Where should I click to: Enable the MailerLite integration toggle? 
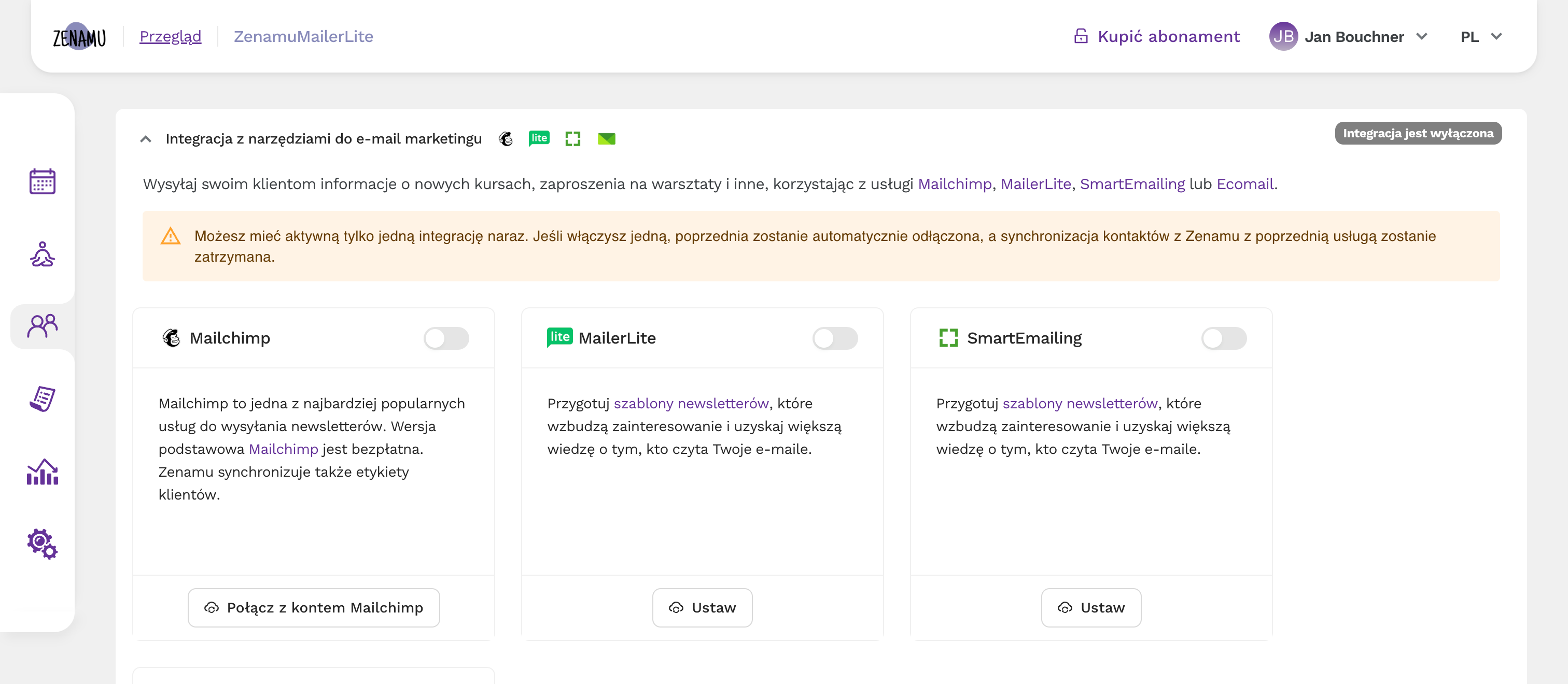(835, 338)
